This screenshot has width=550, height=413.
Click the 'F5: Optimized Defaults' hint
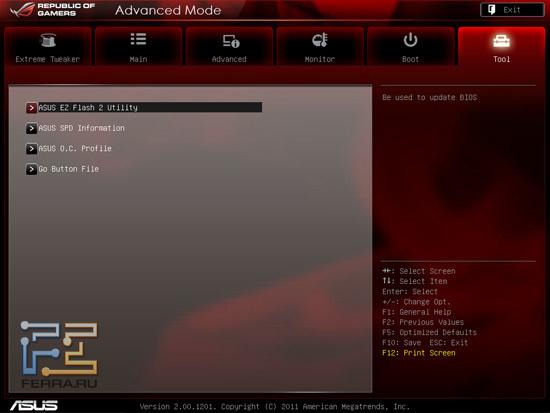coord(429,332)
